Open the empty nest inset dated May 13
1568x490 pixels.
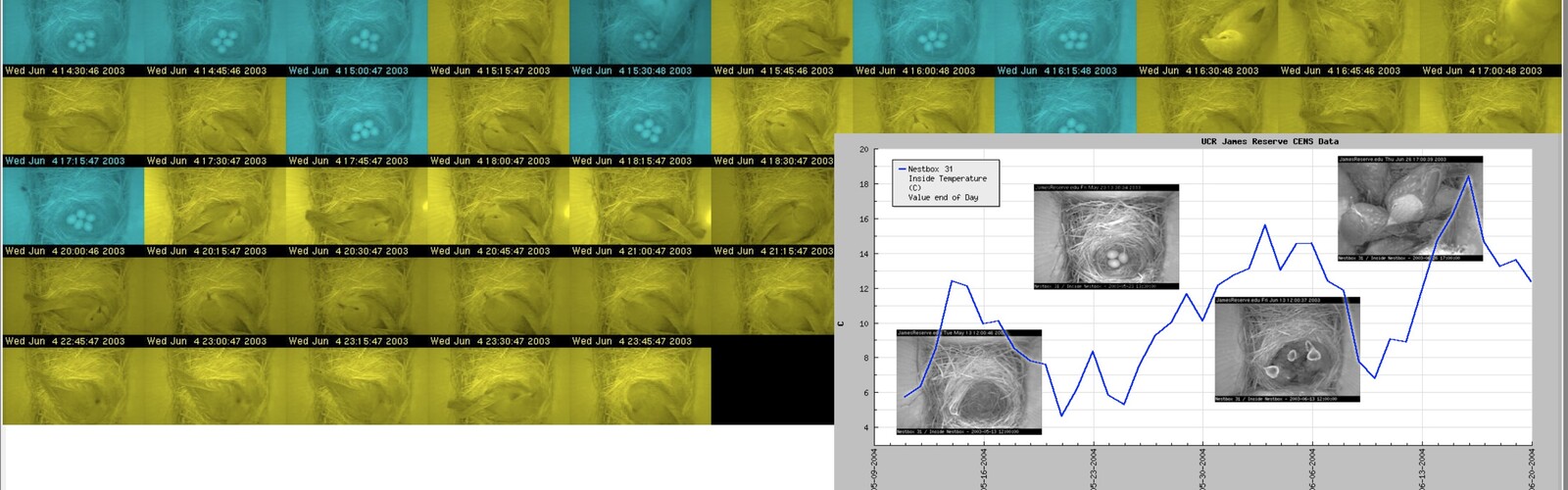(x=968, y=381)
